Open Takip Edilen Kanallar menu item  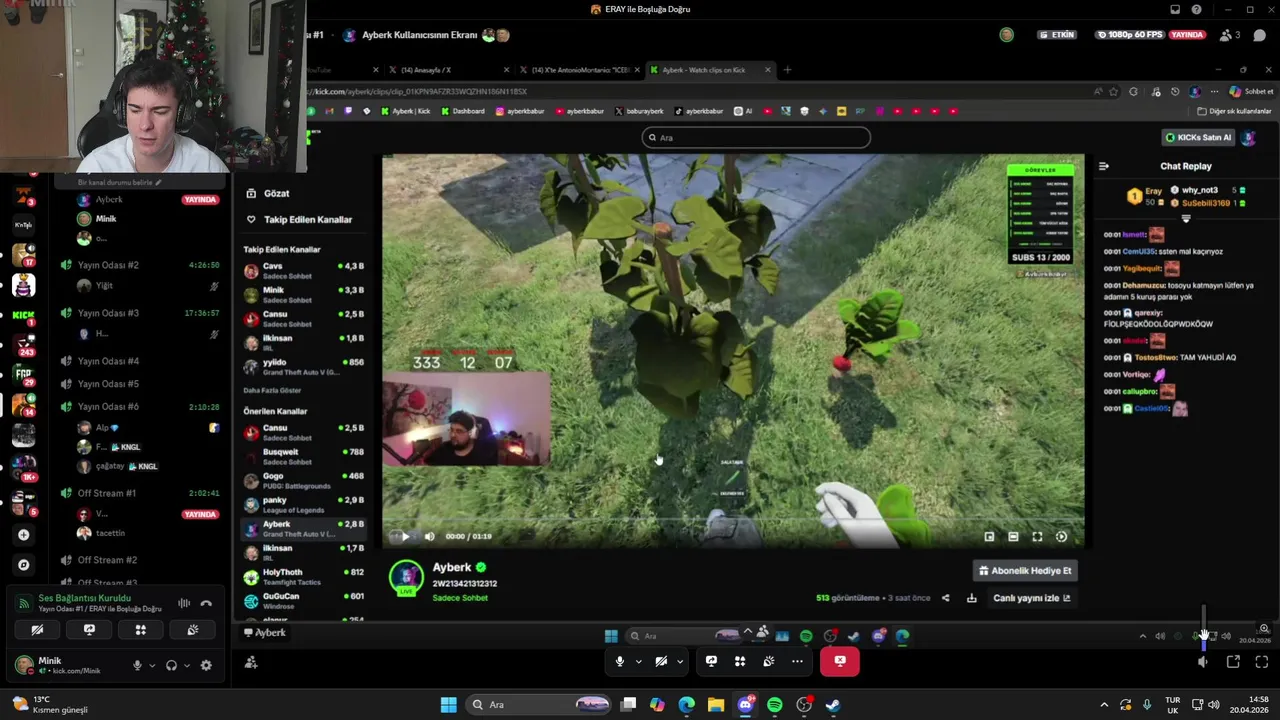(x=298, y=219)
